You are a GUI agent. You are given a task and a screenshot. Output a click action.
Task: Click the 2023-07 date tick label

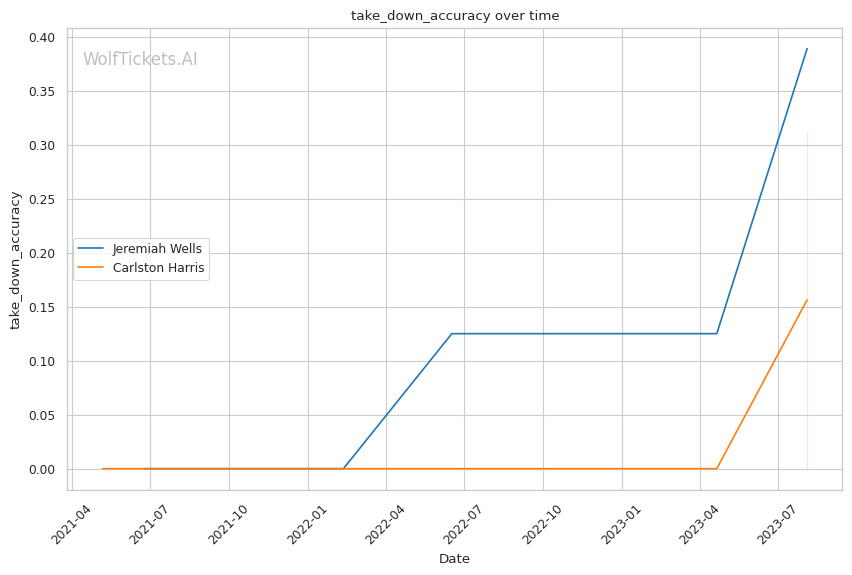pyautogui.click(x=778, y=522)
